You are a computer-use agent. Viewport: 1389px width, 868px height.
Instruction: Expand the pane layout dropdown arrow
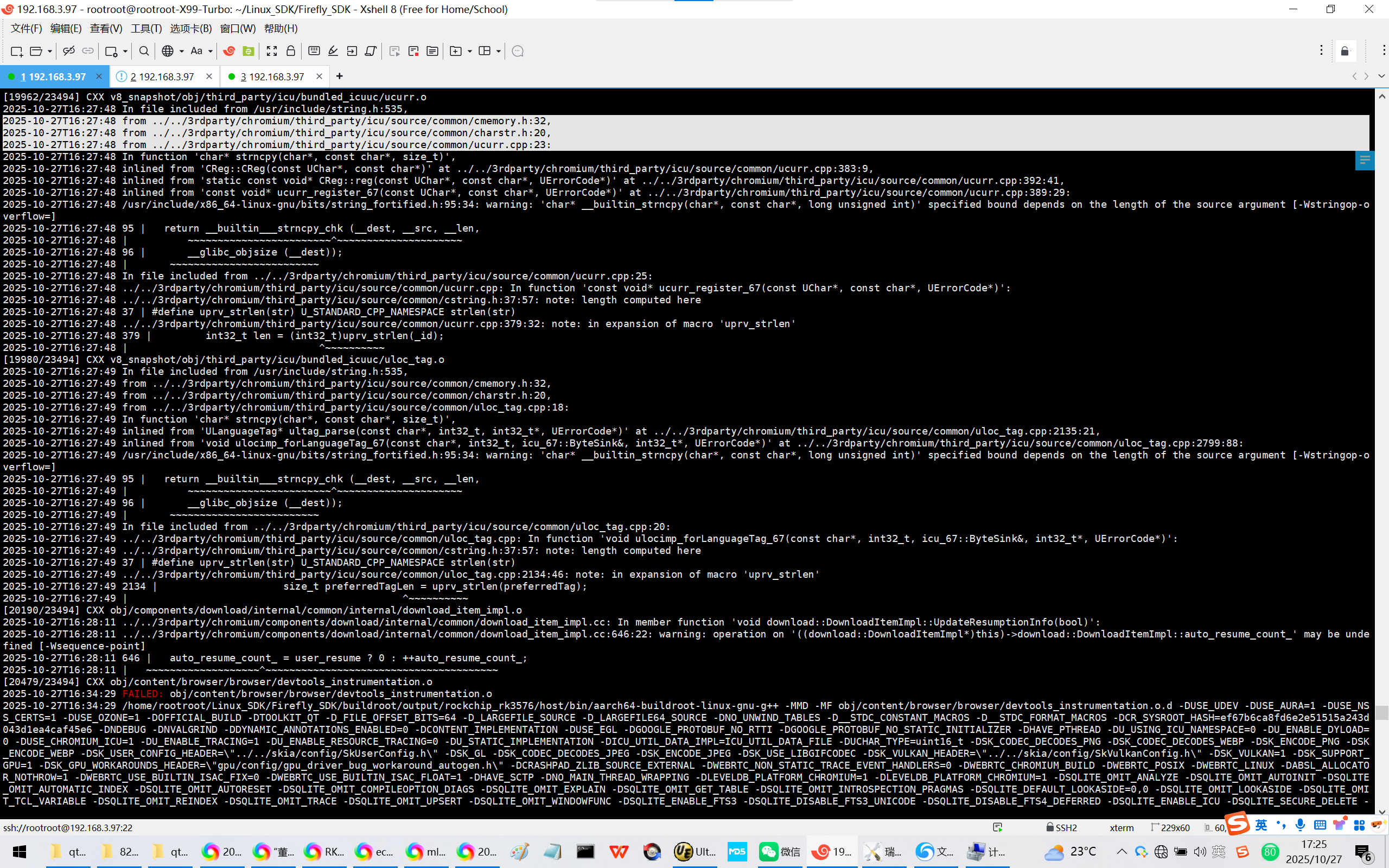(498, 51)
